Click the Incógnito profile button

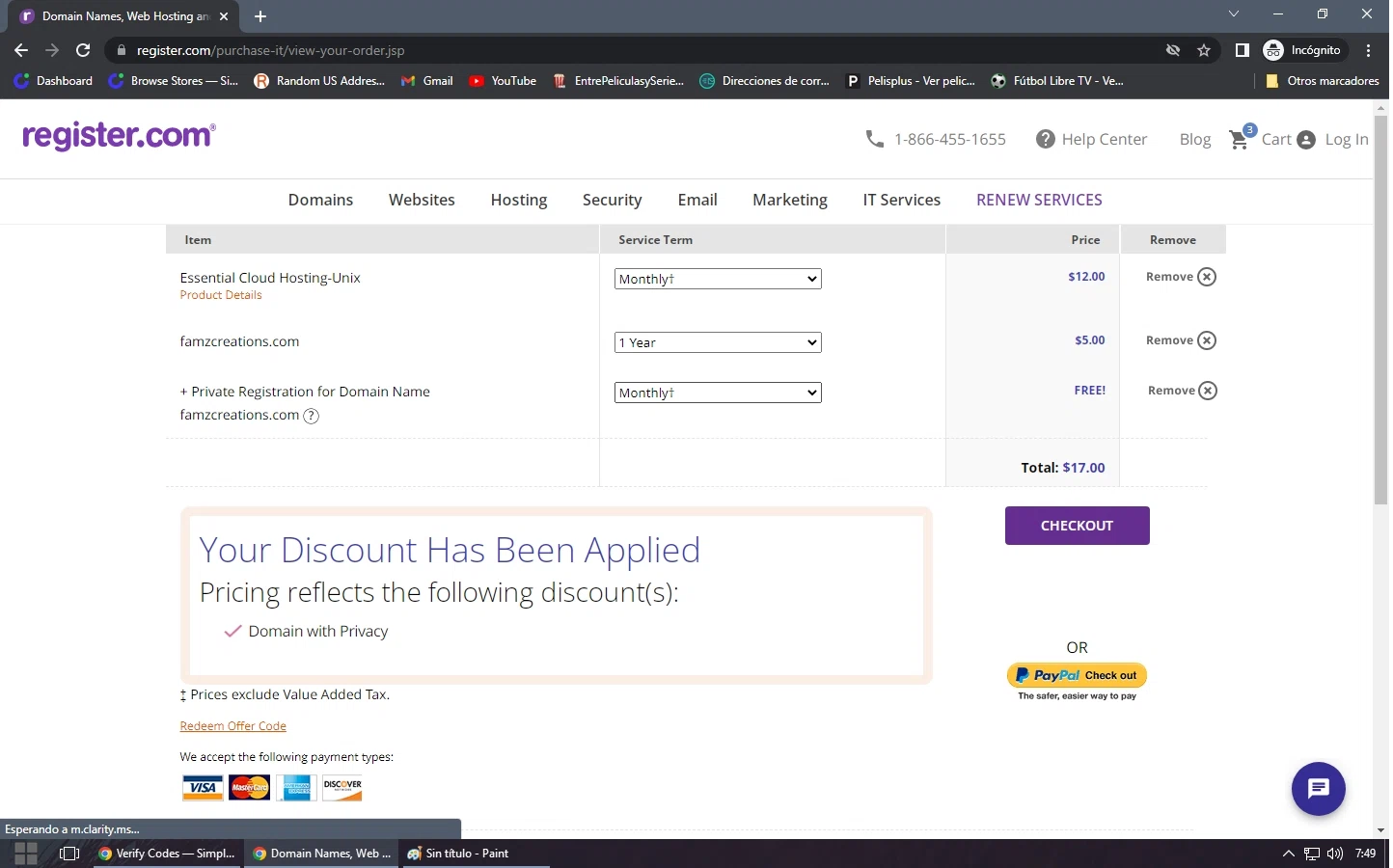click(x=1306, y=50)
